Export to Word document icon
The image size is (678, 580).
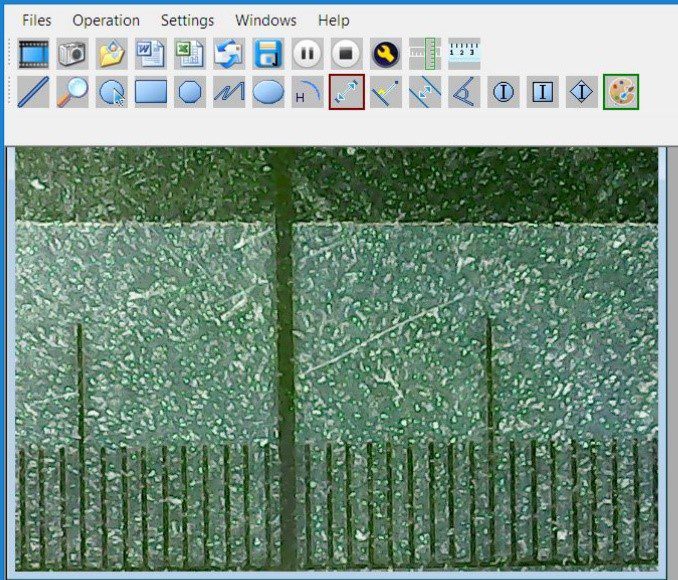point(150,54)
